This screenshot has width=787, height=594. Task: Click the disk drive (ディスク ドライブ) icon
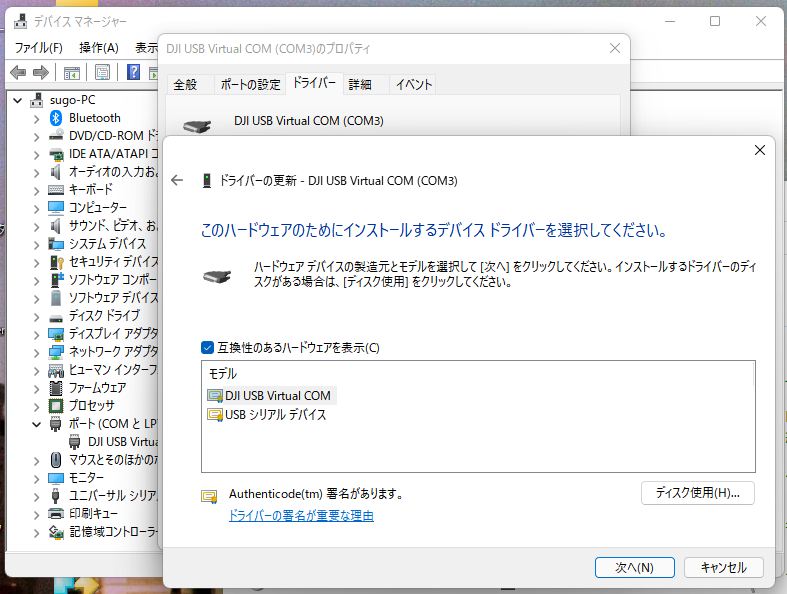(56, 316)
